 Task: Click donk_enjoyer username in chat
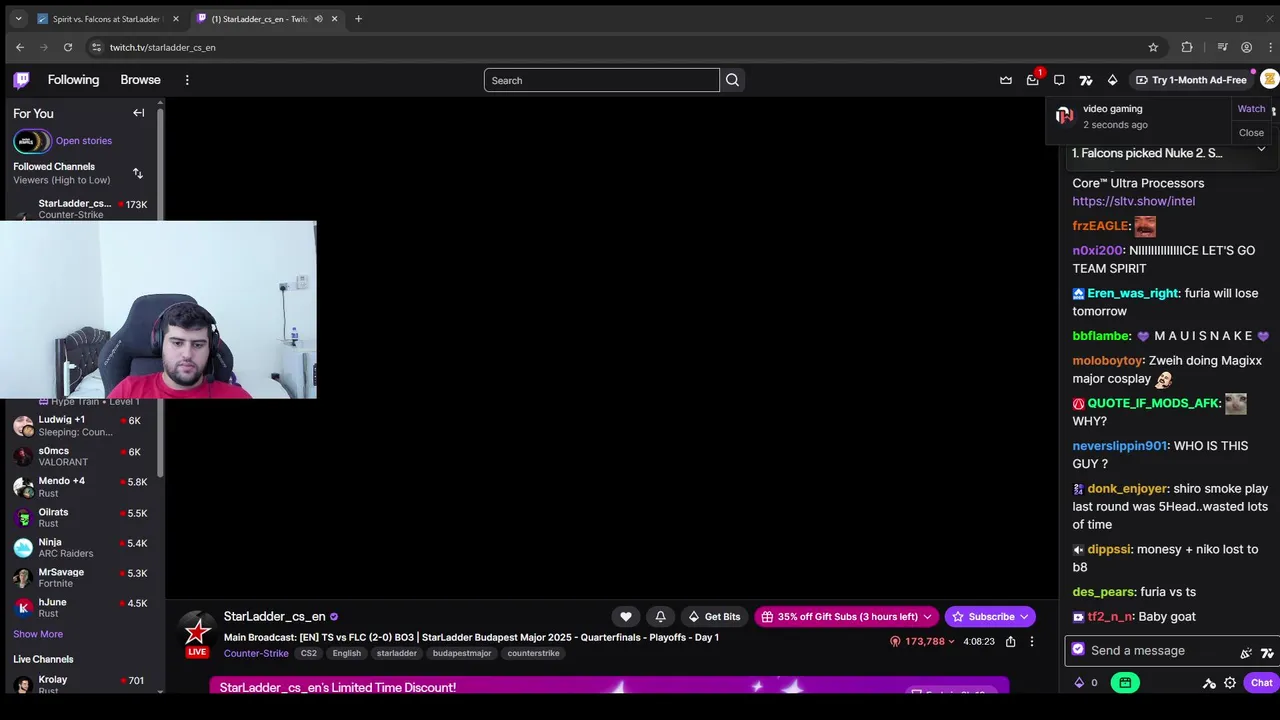(x=1127, y=489)
